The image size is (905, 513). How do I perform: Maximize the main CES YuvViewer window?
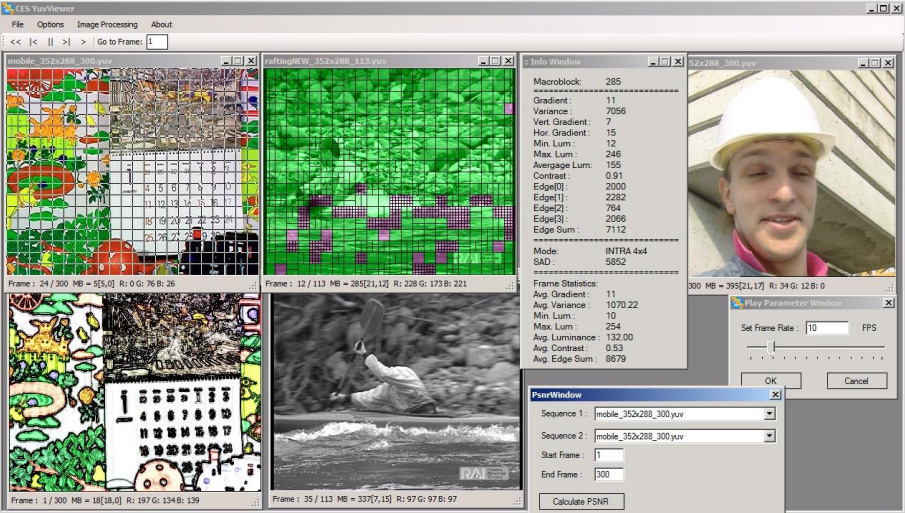884,8
